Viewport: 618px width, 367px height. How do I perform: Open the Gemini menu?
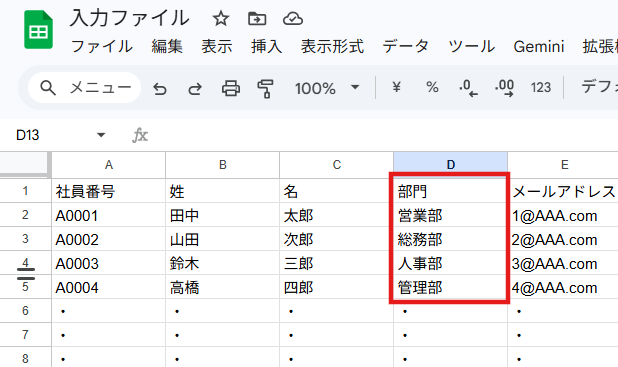point(539,47)
